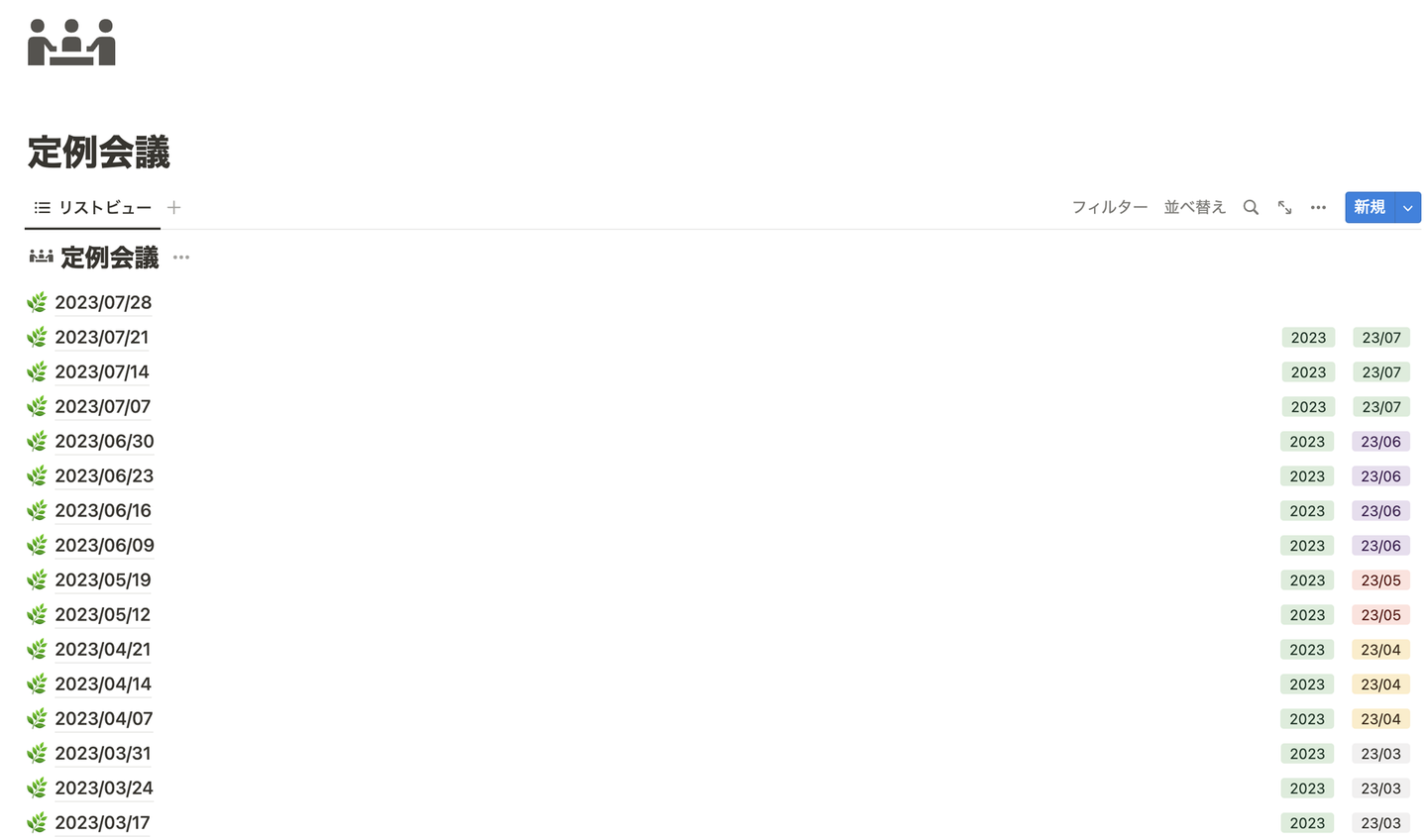Open the view options three-dot menu
The width and height of the screenshot is (1427, 840).
tap(1318, 207)
